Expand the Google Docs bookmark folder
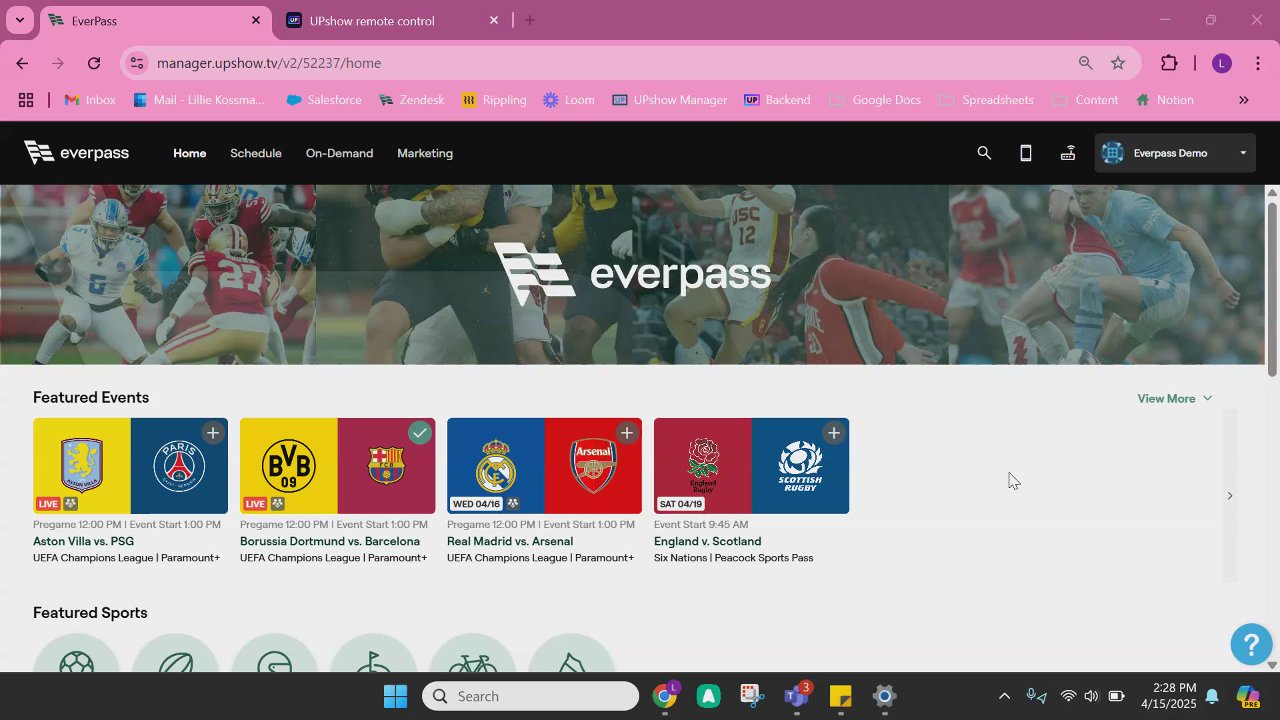Screen dimensions: 1280x720 click(x=875, y=100)
